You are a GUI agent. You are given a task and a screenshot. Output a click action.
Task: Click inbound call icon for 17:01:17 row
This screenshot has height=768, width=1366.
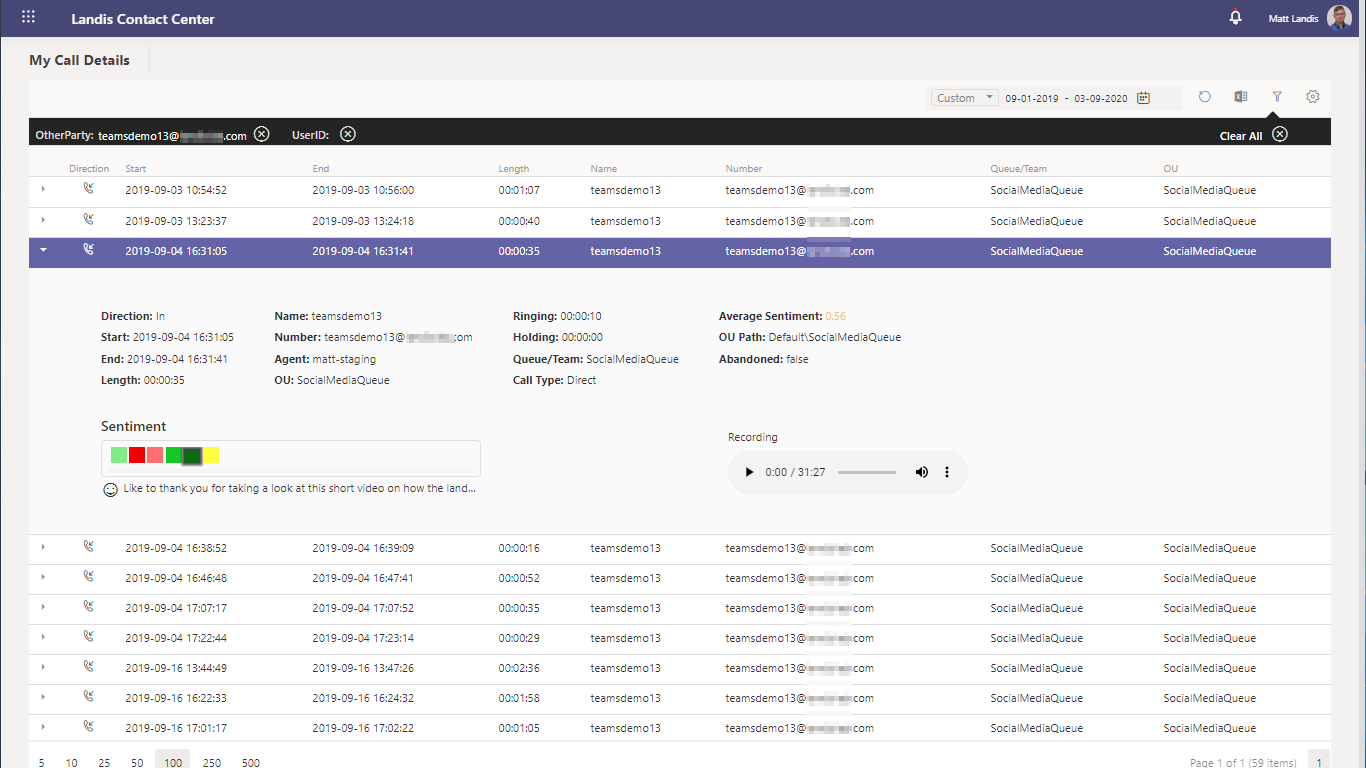coord(89,726)
